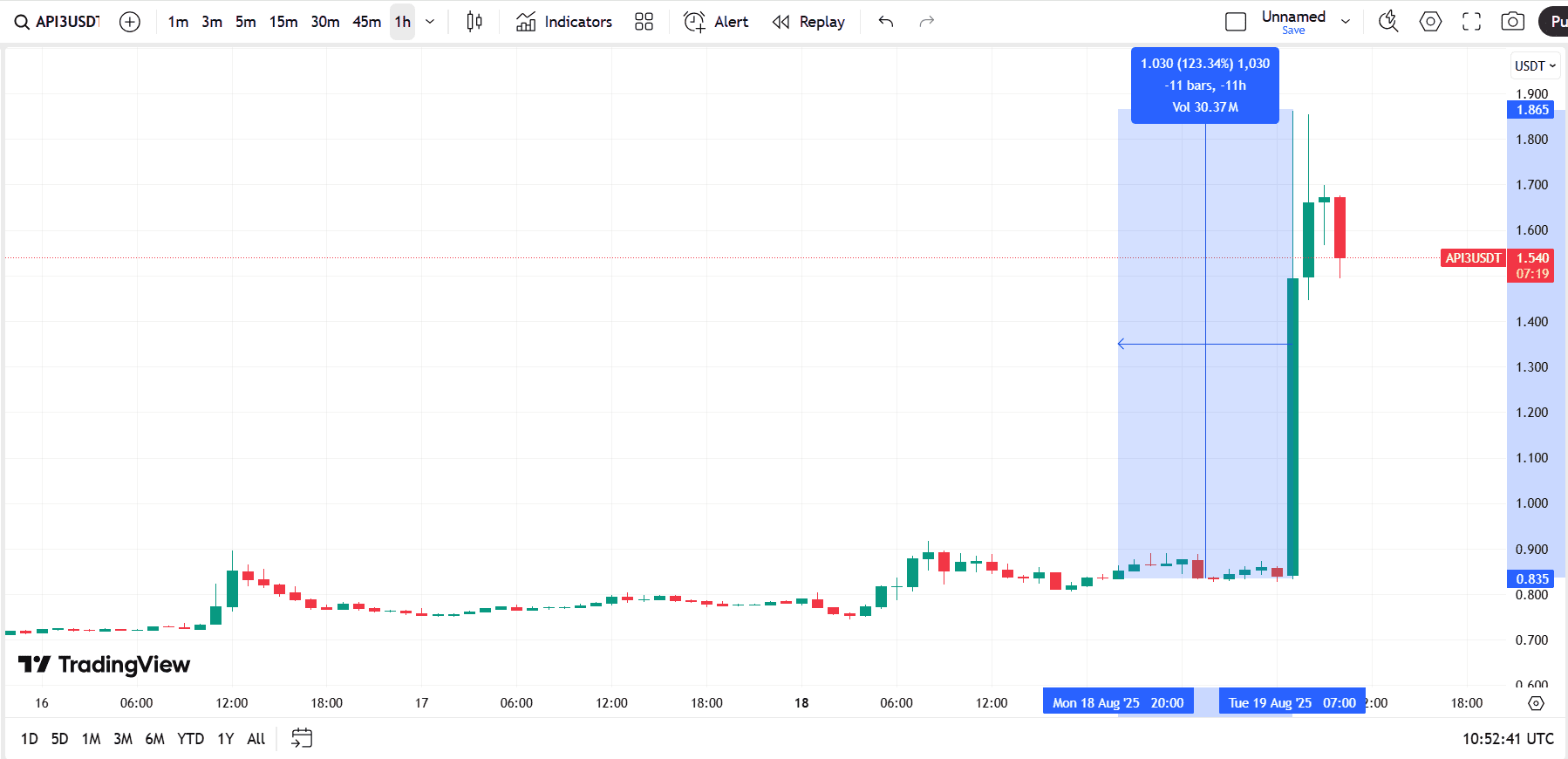Toggle the layout select square box

[x=1236, y=22]
